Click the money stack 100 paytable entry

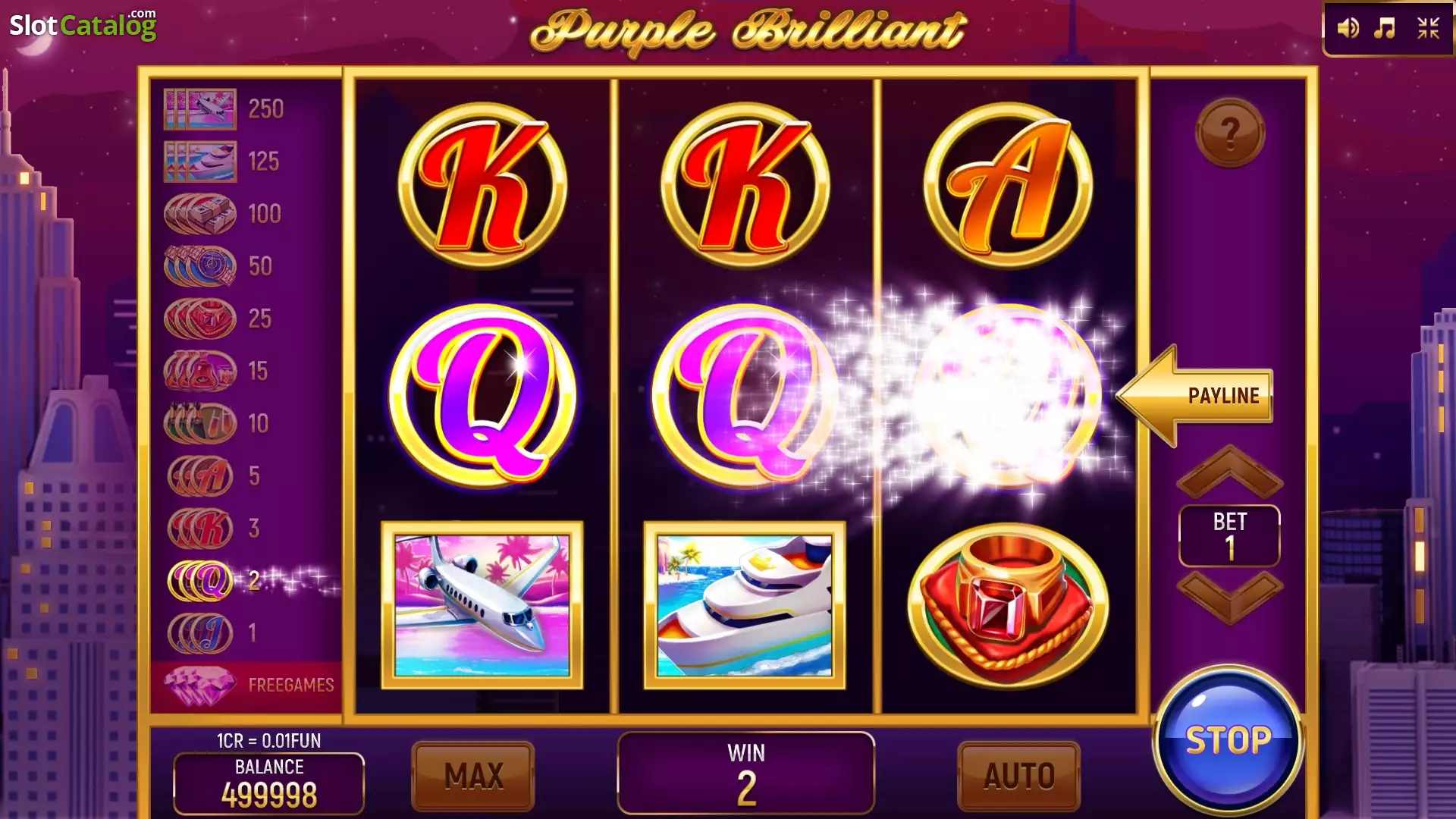(x=223, y=214)
